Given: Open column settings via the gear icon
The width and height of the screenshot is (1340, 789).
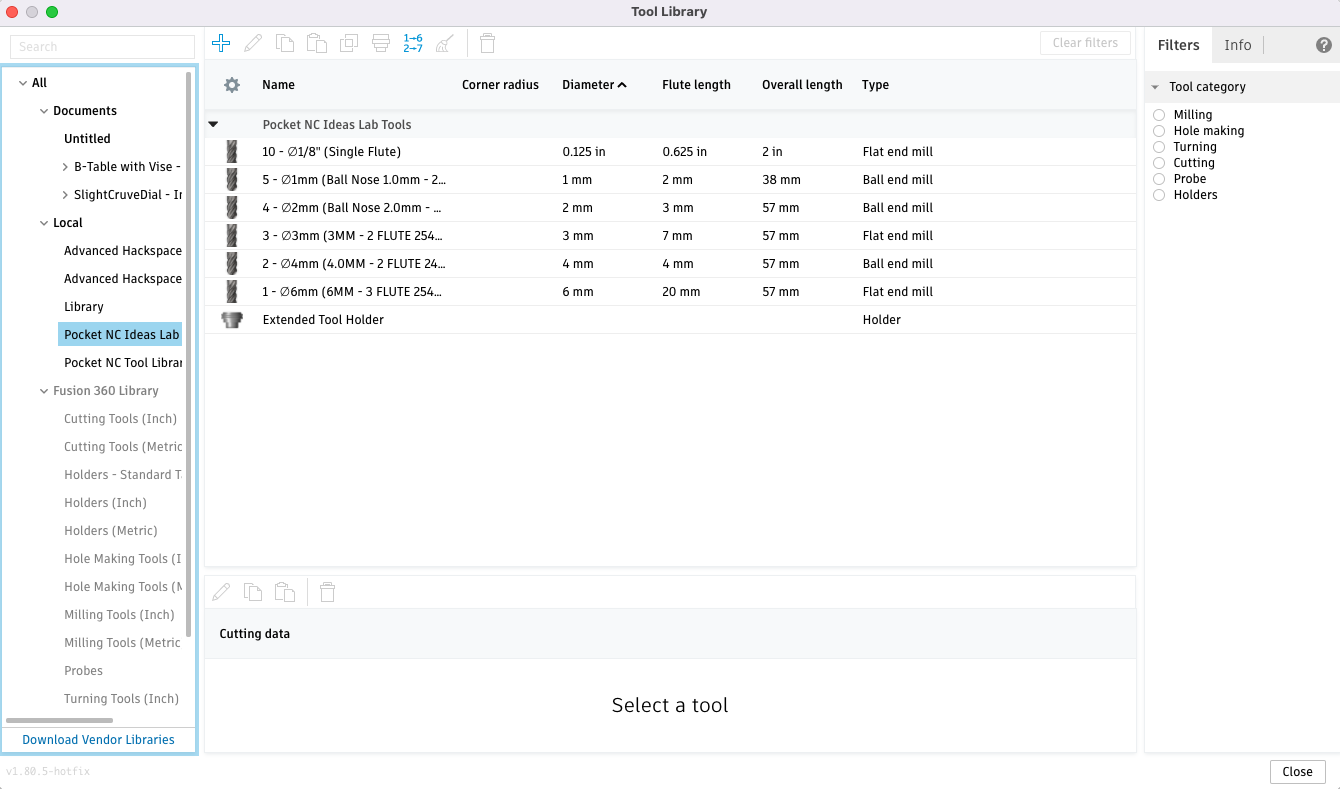Looking at the screenshot, I should coord(232,85).
